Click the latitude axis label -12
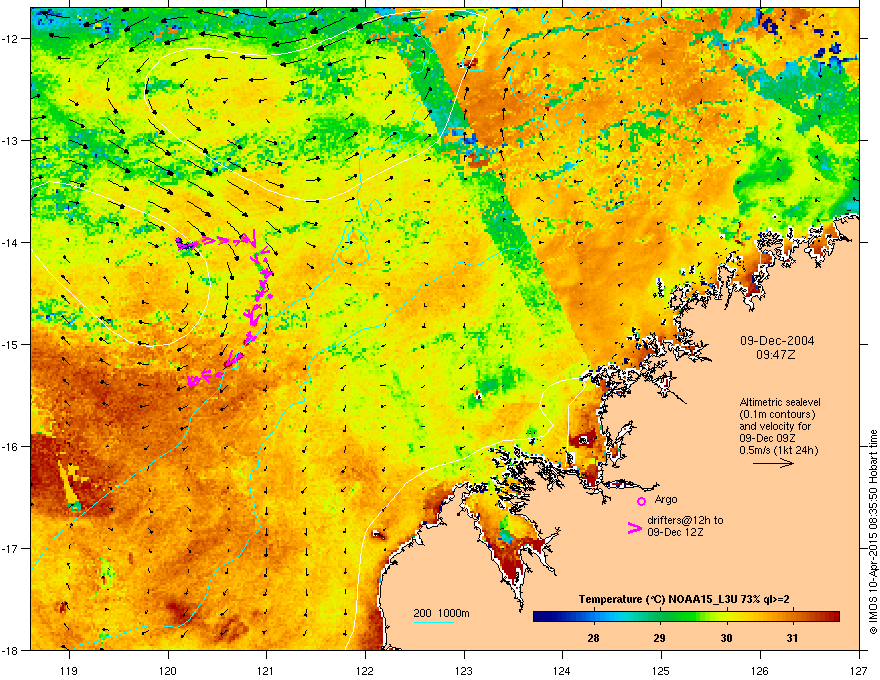Screen dimensions: 880x680 [11, 39]
